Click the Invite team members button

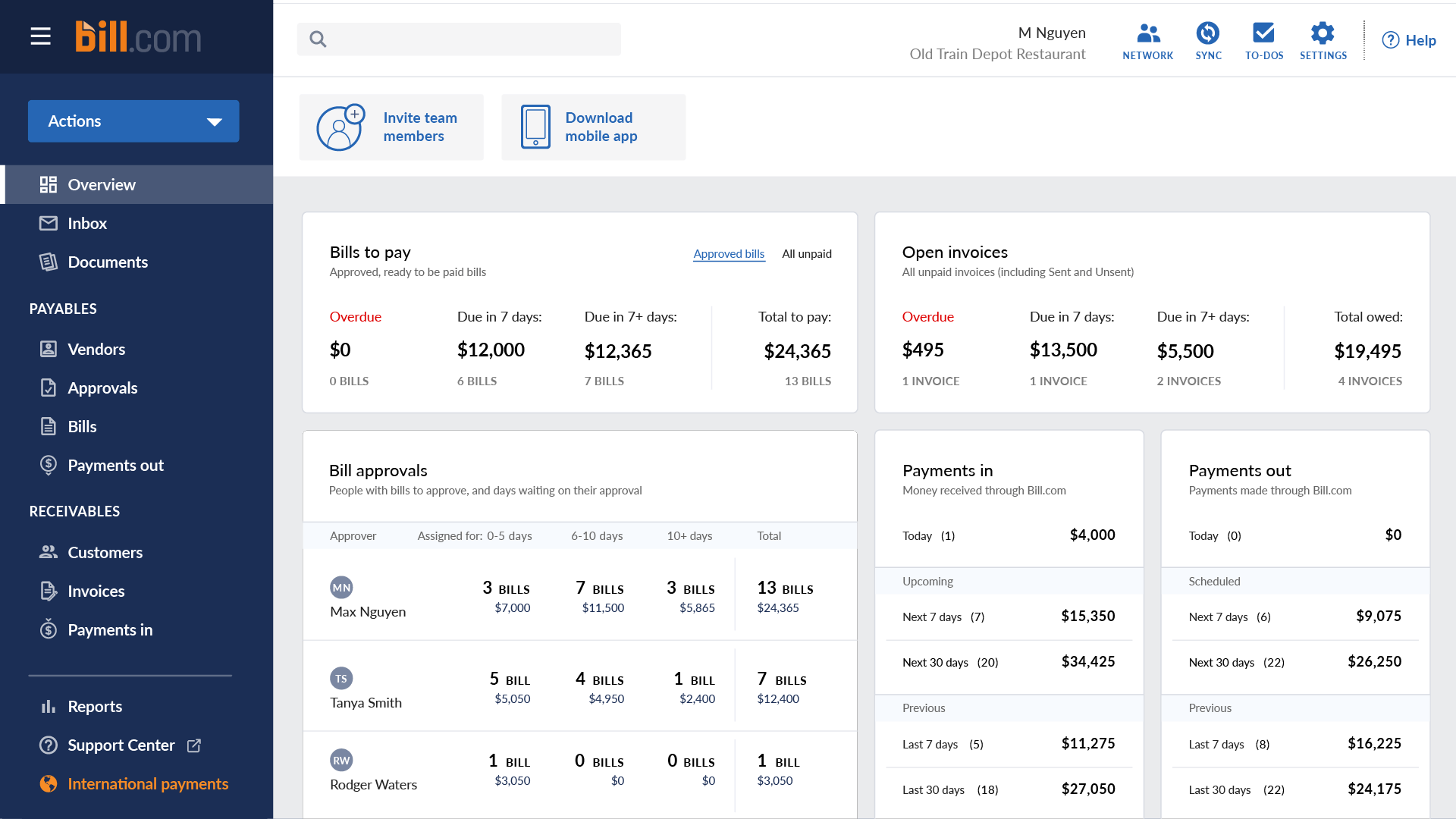click(391, 127)
